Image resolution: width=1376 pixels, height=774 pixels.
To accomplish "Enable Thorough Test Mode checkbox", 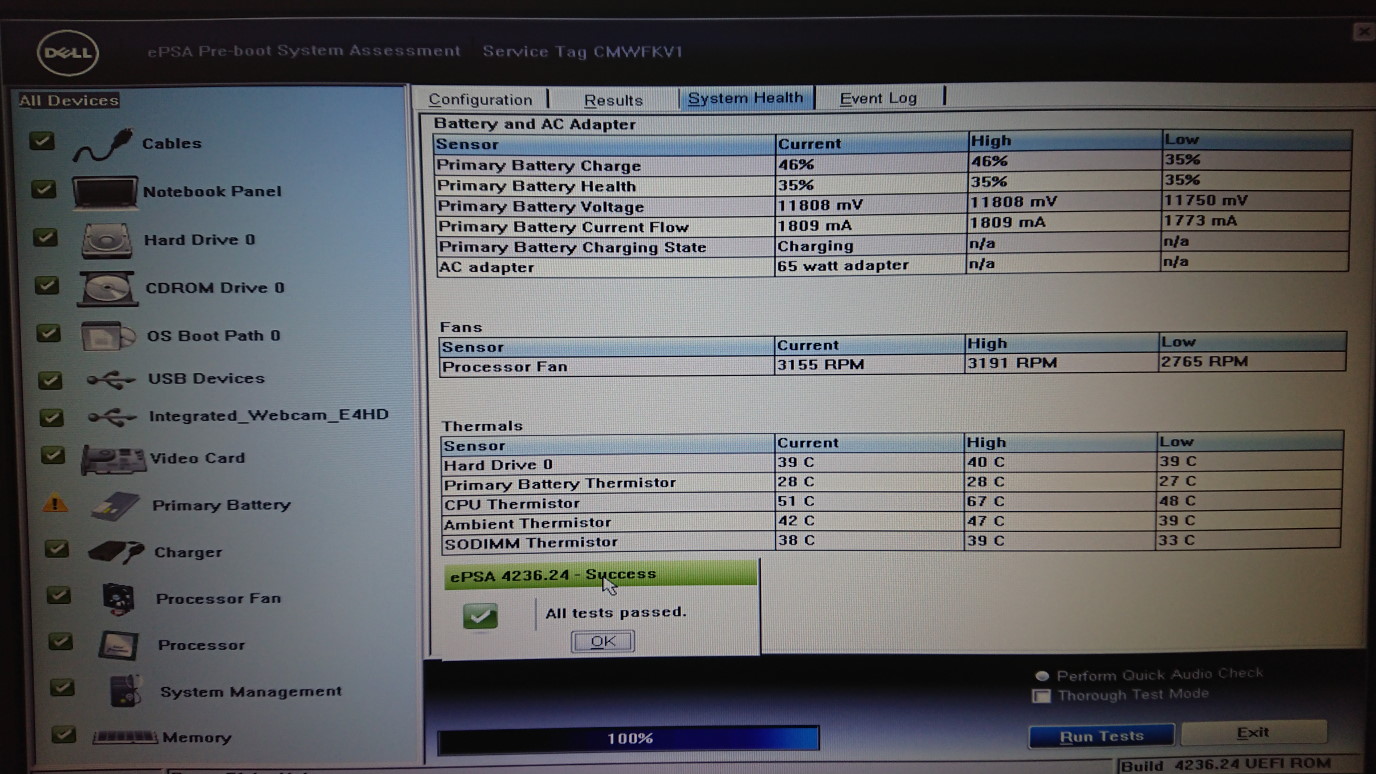I will [1041, 696].
